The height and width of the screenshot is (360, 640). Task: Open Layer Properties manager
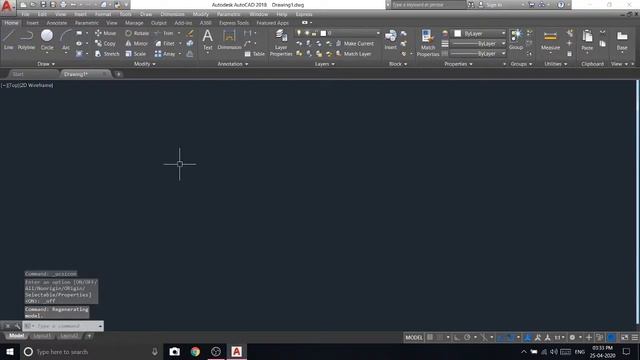click(x=281, y=42)
